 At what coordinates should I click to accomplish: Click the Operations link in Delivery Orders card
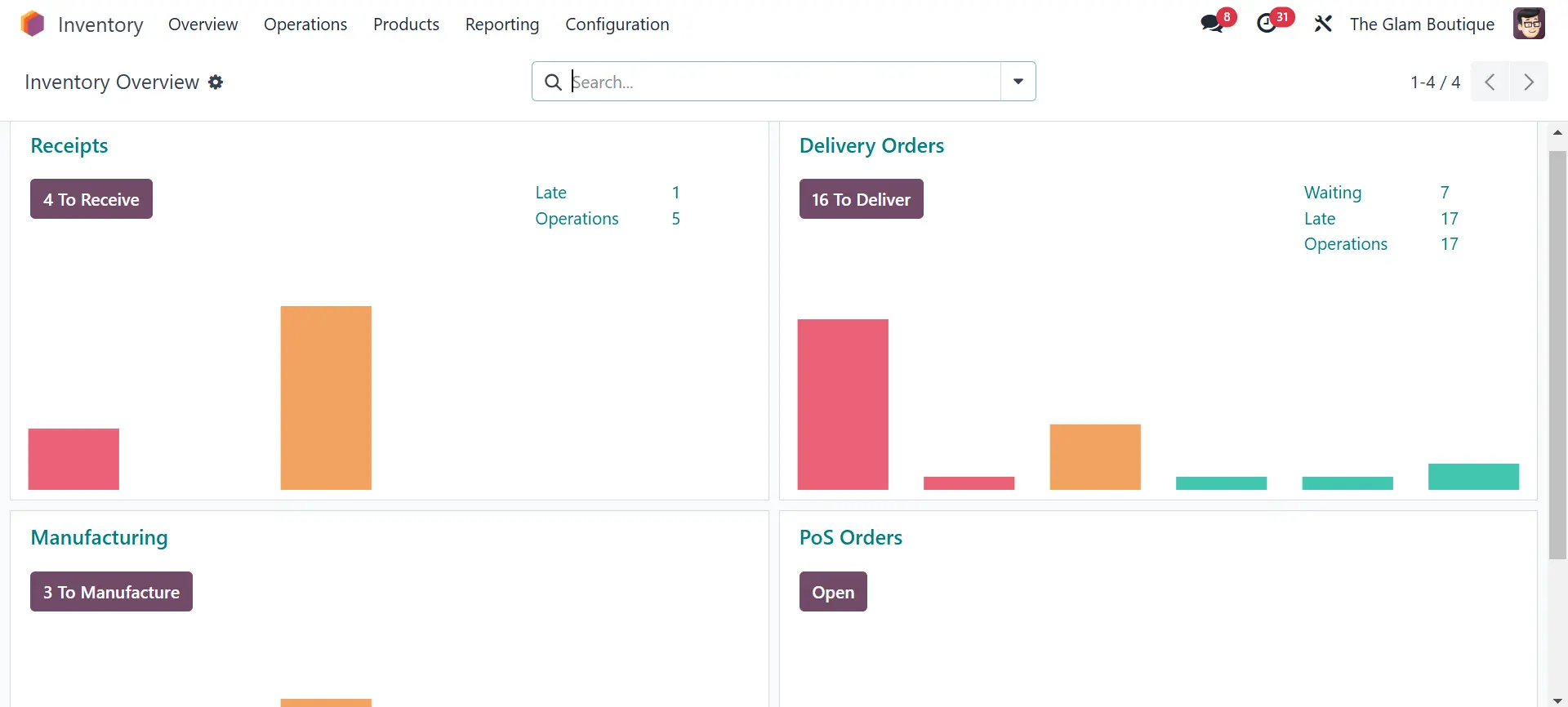click(x=1345, y=244)
